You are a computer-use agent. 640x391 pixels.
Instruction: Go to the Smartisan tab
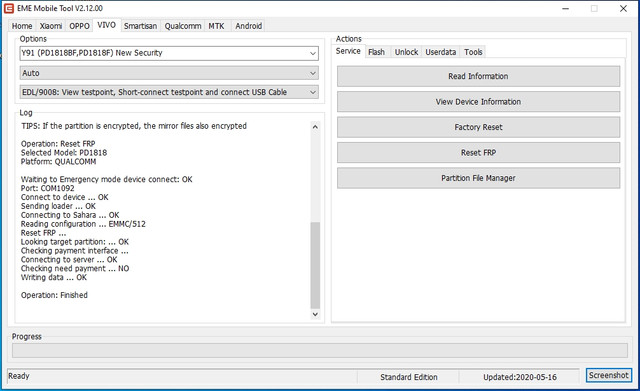(140, 26)
